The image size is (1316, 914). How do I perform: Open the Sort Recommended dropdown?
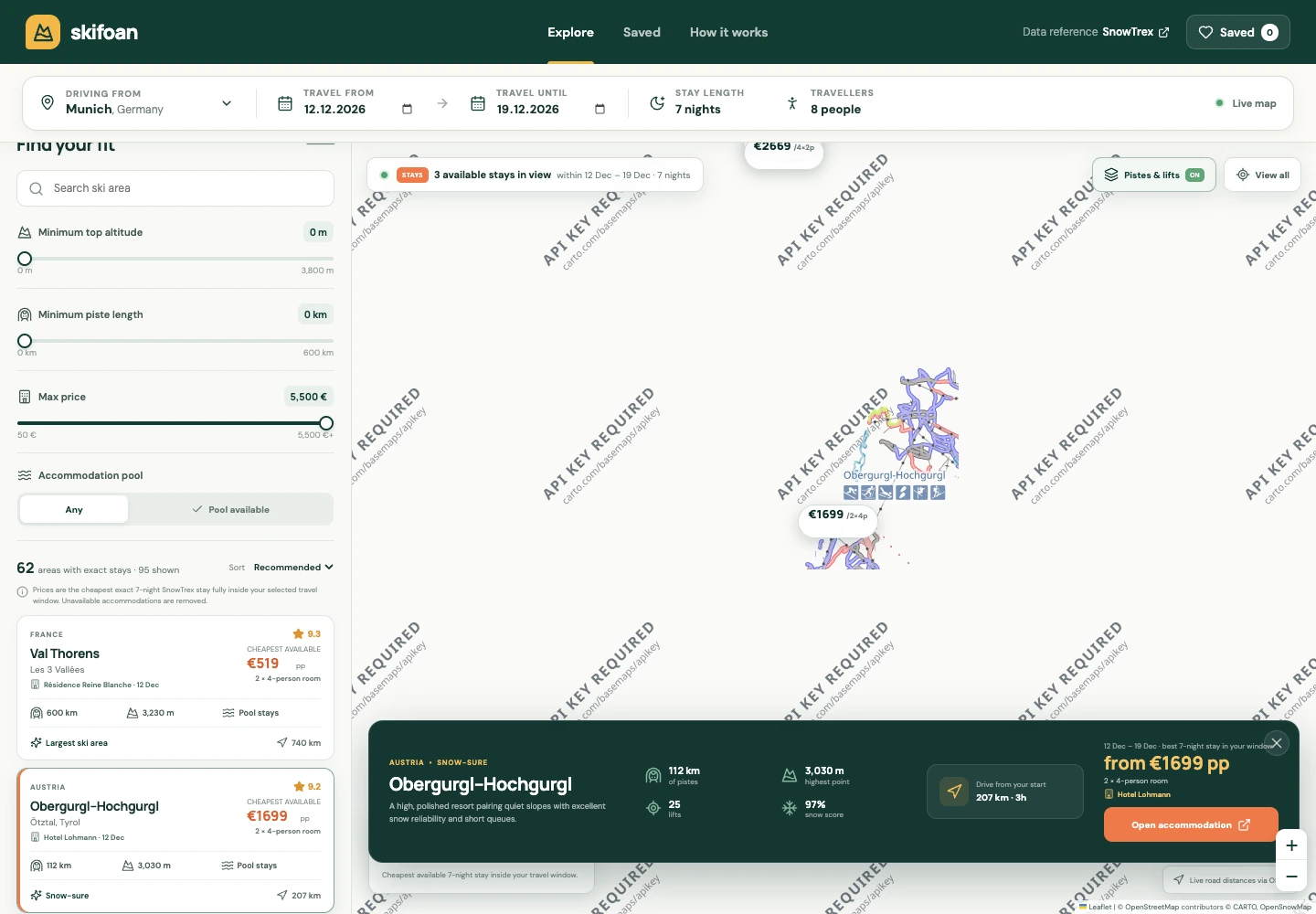293,568
